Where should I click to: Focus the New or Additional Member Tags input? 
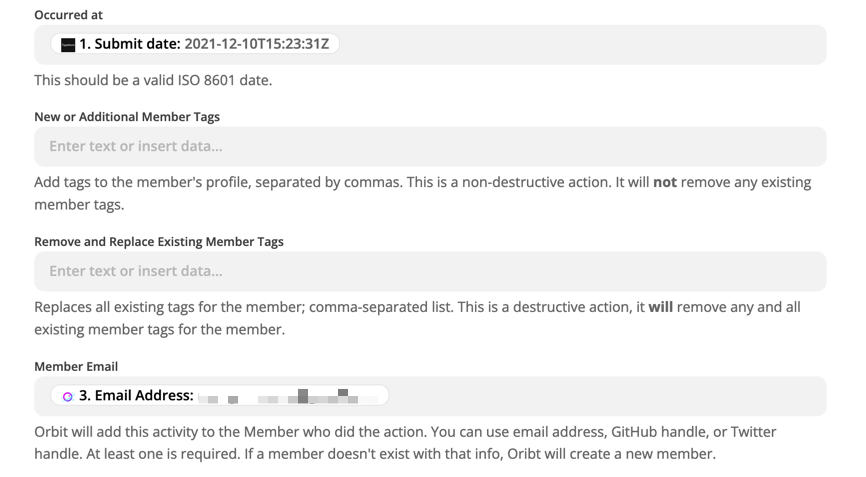click(x=430, y=146)
